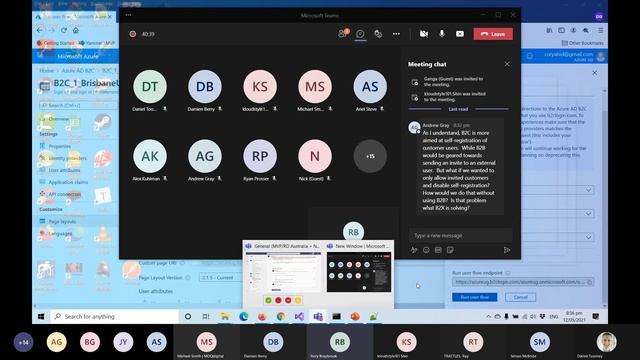Close the Meeting chat panel
Screen dimensions: 640x360
(507, 64)
